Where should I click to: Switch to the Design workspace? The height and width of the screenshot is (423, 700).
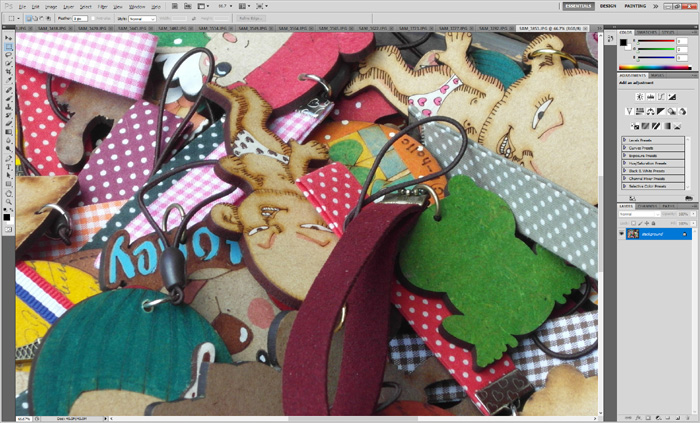point(608,6)
